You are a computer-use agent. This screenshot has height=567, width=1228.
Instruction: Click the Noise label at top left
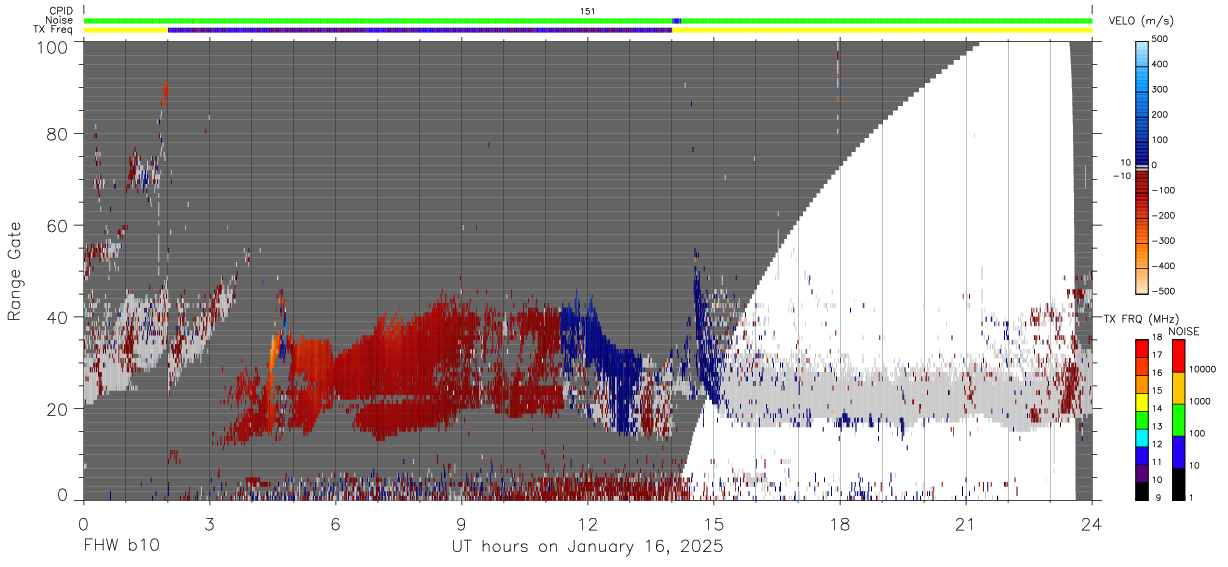tap(60, 20)
